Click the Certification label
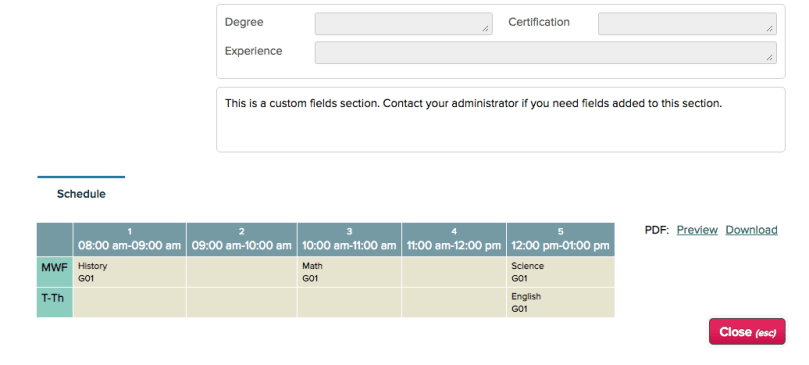The height and width of the screenshot is (365, 809). click(x=539, y=22)
